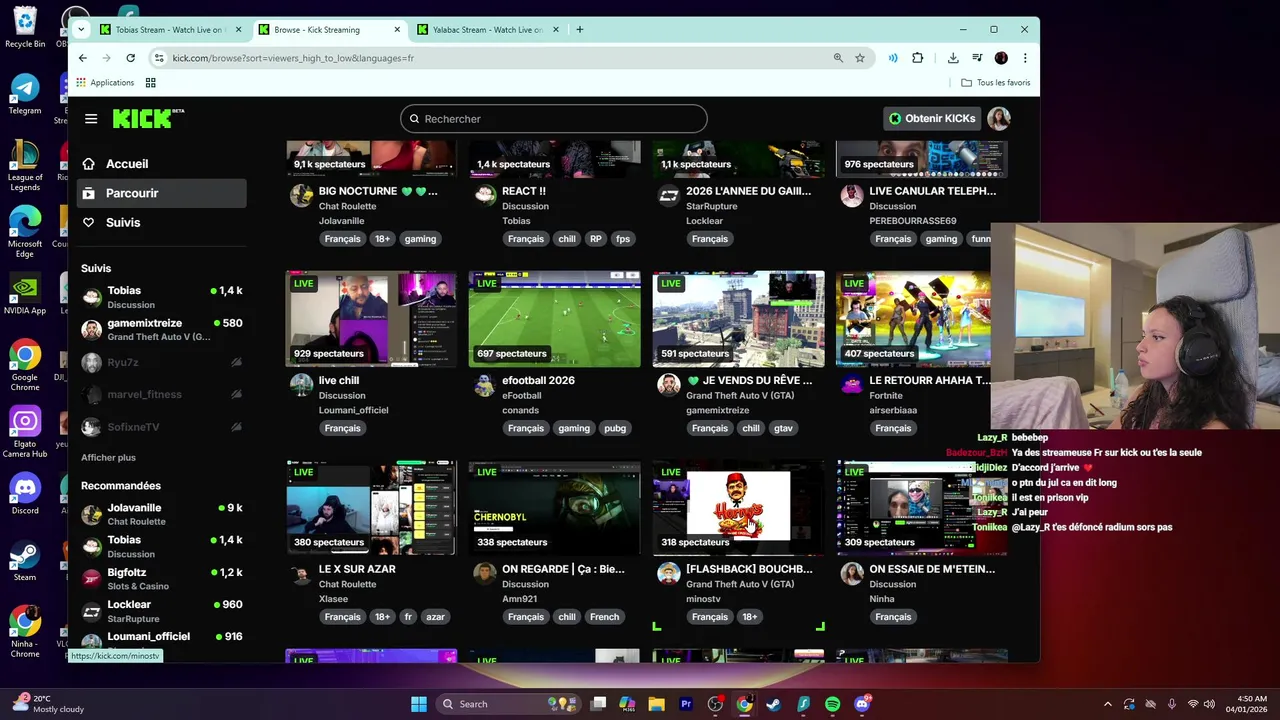The width and height of the screenshot is (1280, 720).
Task: Open StarRupture category under 2026 L'ANNEE
Action: [x=712, y=206]
